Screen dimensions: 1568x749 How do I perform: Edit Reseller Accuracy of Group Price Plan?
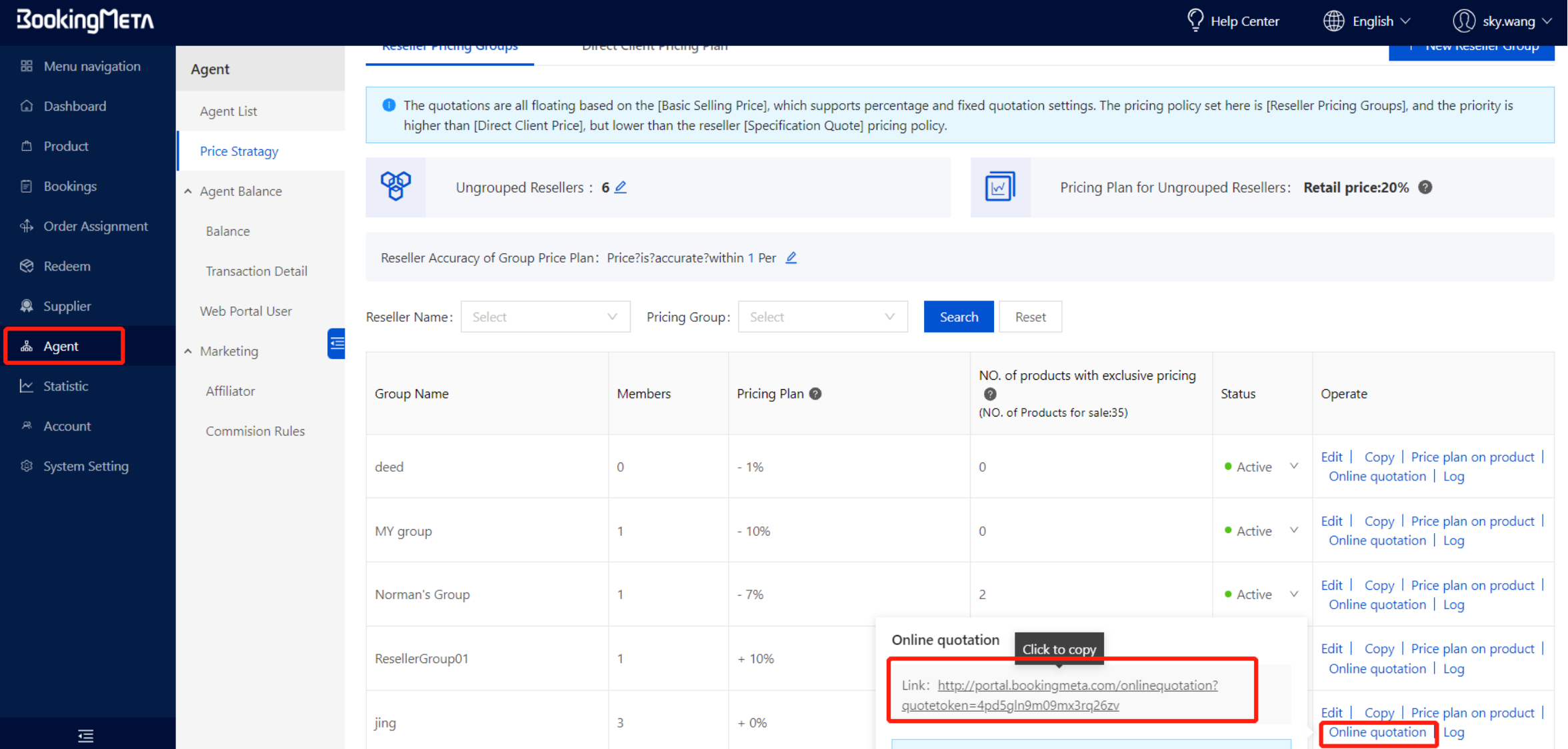click(x=791, y=258)
